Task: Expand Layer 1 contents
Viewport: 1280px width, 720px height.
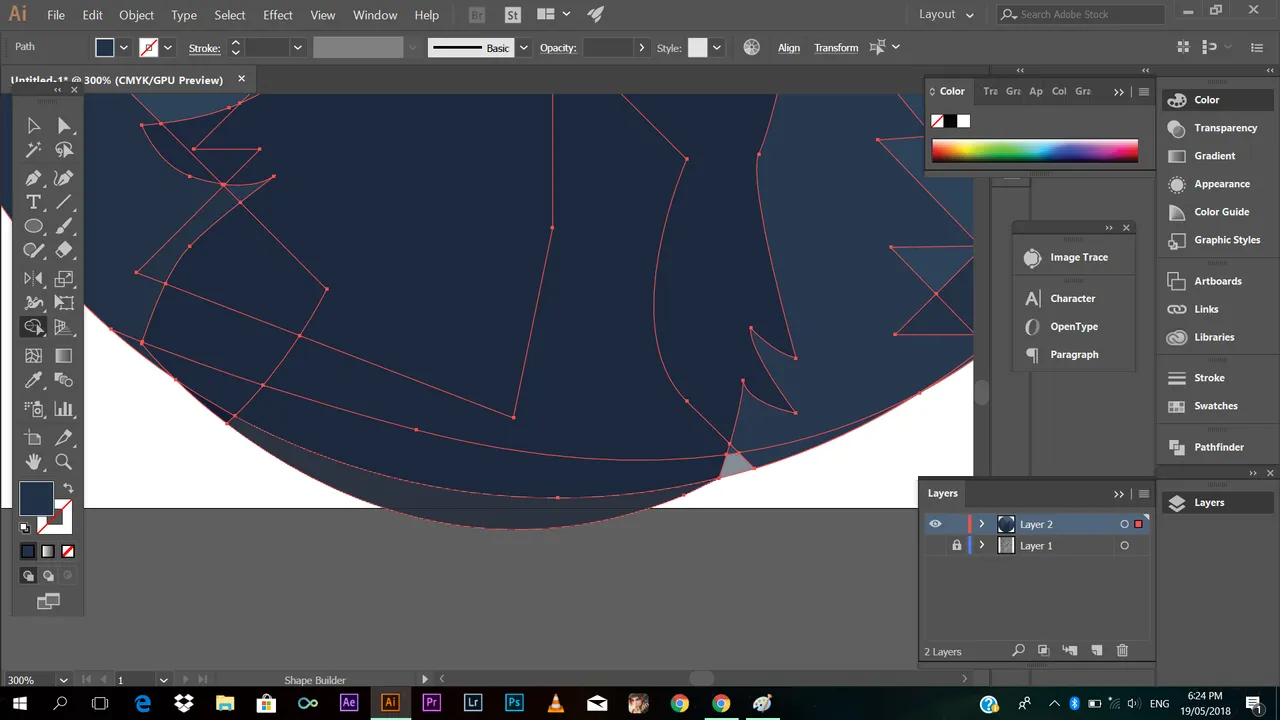Action: [x=982, y=546]
